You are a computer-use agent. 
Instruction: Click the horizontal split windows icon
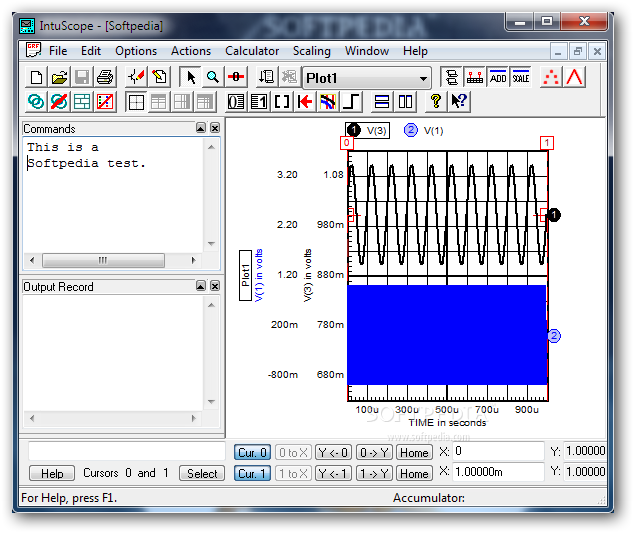[x=382, y=102]
